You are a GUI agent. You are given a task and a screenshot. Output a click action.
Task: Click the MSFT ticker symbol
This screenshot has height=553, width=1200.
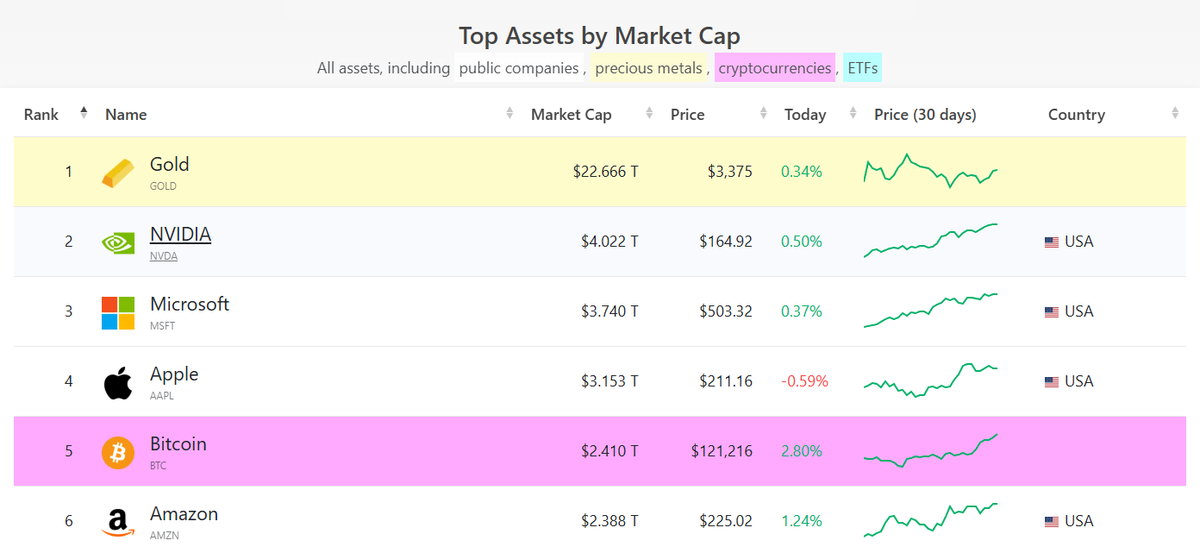162,326
